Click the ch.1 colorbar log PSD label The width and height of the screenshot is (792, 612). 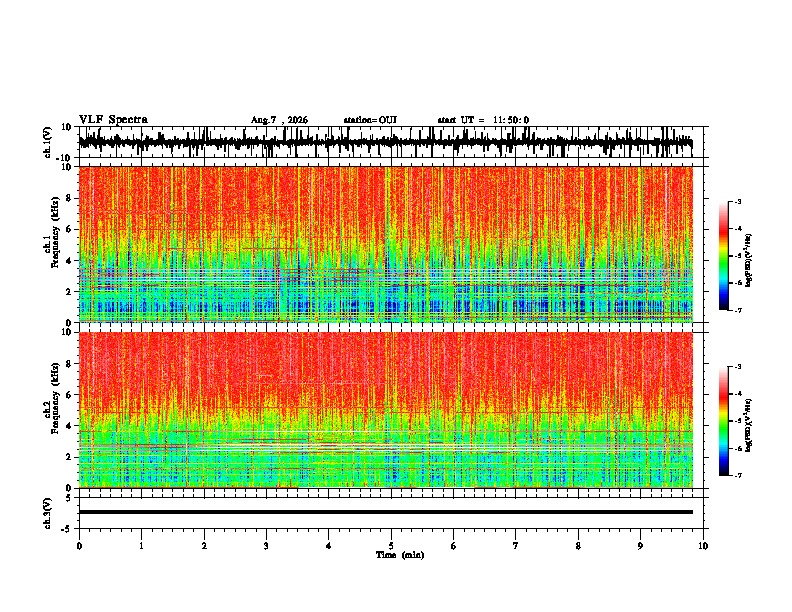(748, 261)
